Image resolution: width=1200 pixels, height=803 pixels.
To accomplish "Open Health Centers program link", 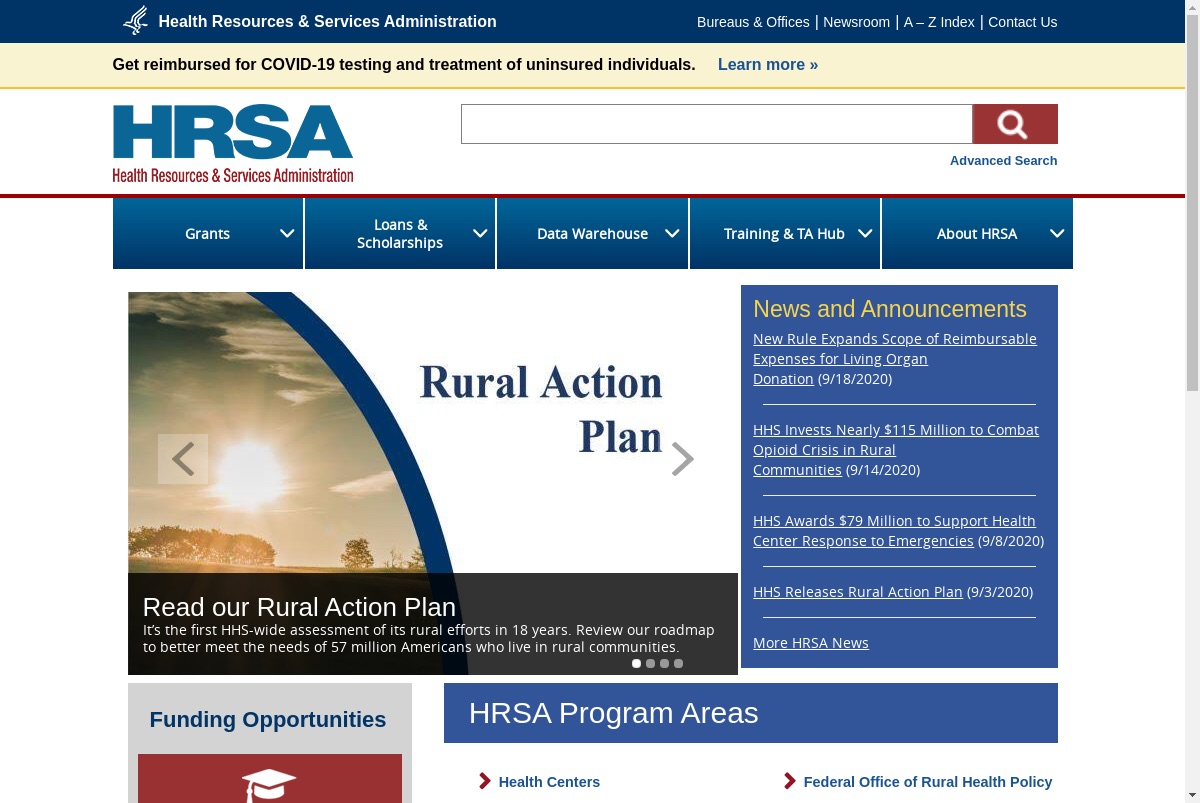I will pos(549,781).
